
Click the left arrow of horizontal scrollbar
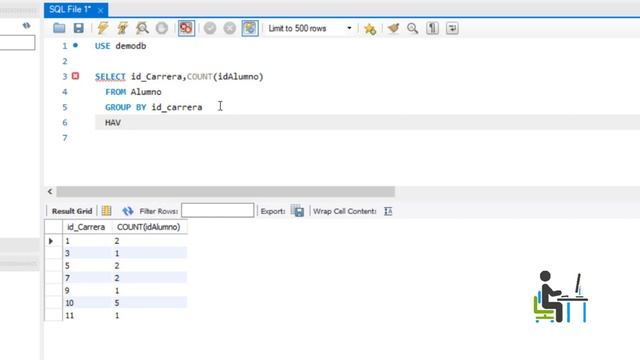50,191
